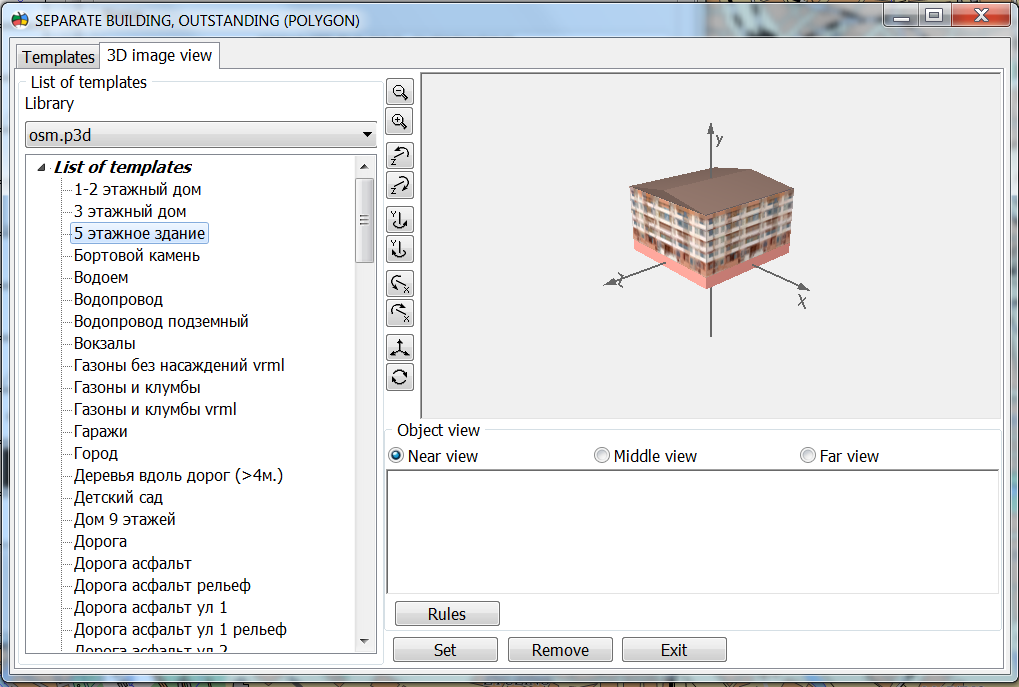The image size is (1019, 687).
Task: Select the 3D image view tab
Action: [x=160, y=56]
